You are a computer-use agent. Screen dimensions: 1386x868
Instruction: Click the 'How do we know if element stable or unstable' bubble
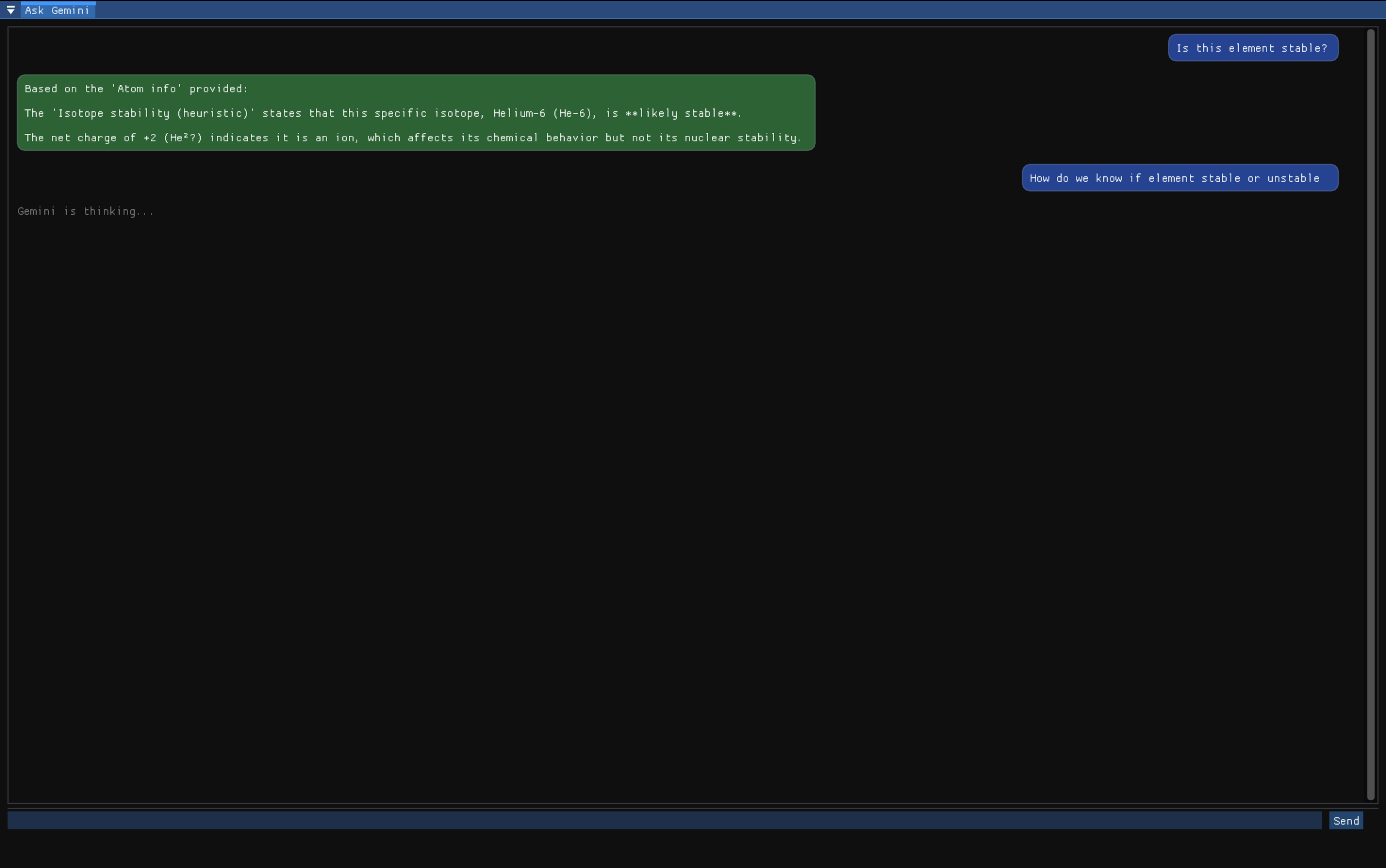pyautogui.click(x=1180, y=178)
